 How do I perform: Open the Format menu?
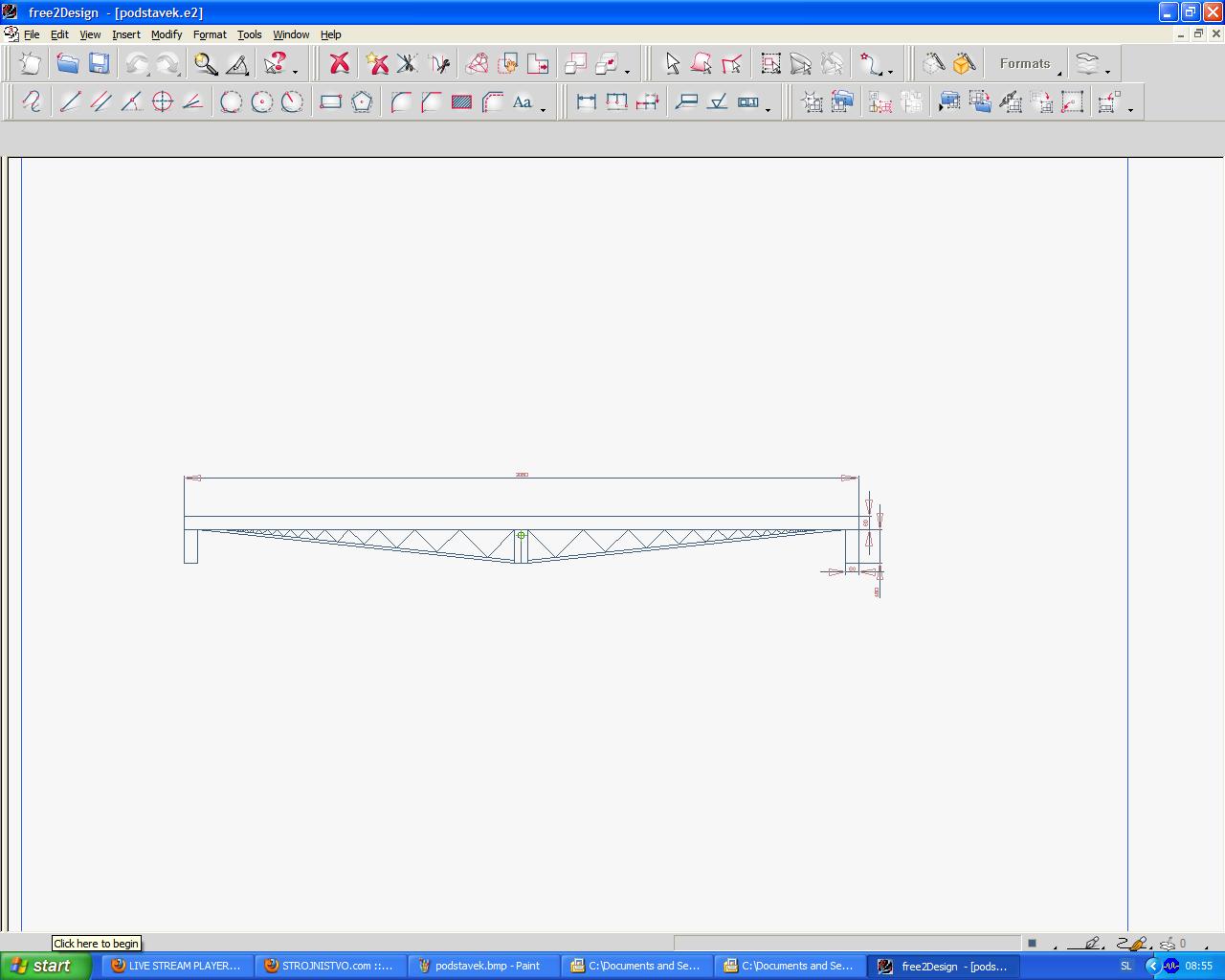pyautogui.click(x=210, y=34)
